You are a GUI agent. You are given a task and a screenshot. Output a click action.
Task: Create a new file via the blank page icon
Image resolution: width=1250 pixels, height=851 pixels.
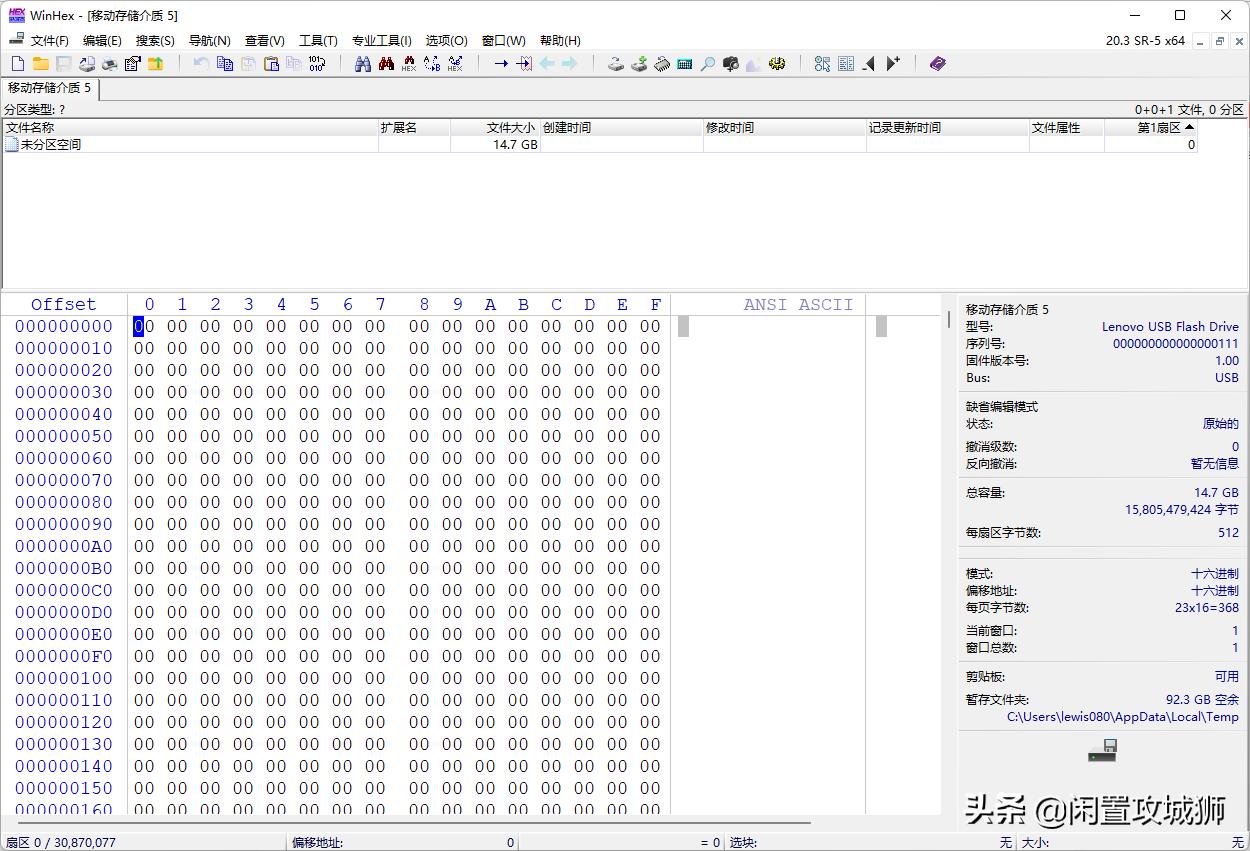coord(16,63)
